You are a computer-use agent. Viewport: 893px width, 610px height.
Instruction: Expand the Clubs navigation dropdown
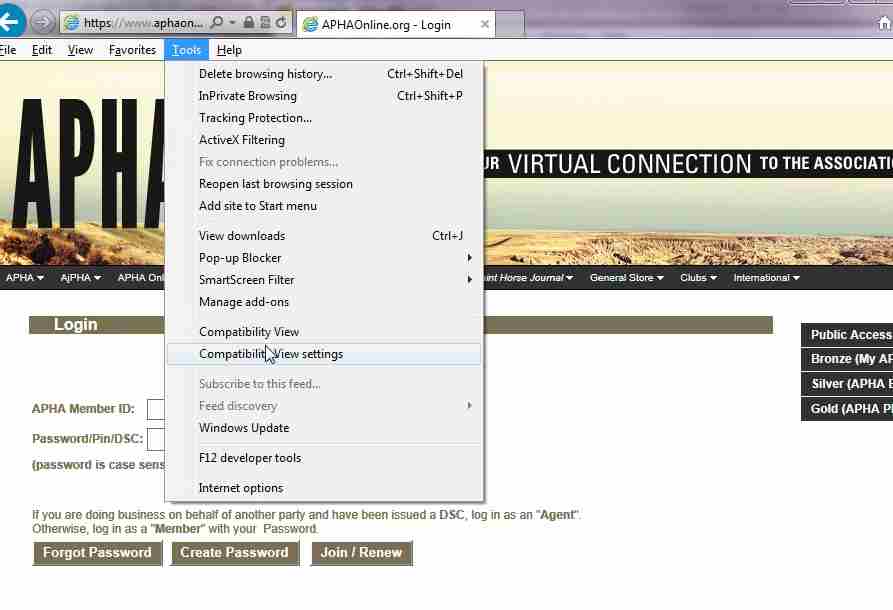tap(698, 277)
